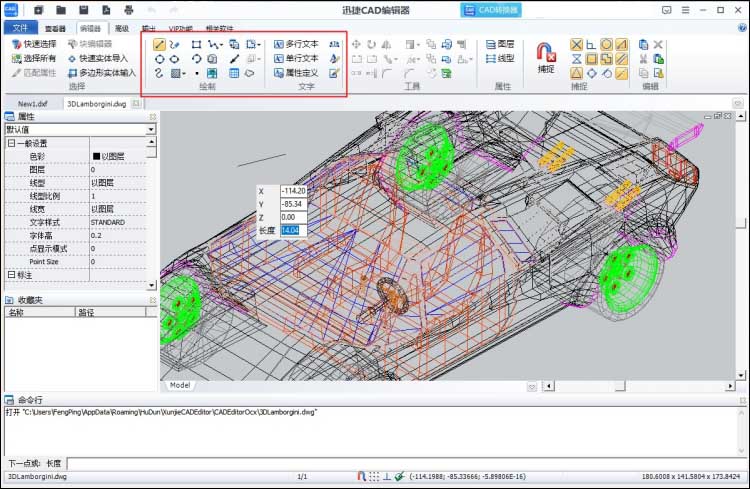The height and width of the screenshot is (489, 750).
Task: Toggle the hourglass-shaped snap mode
Action: point(576,59)
